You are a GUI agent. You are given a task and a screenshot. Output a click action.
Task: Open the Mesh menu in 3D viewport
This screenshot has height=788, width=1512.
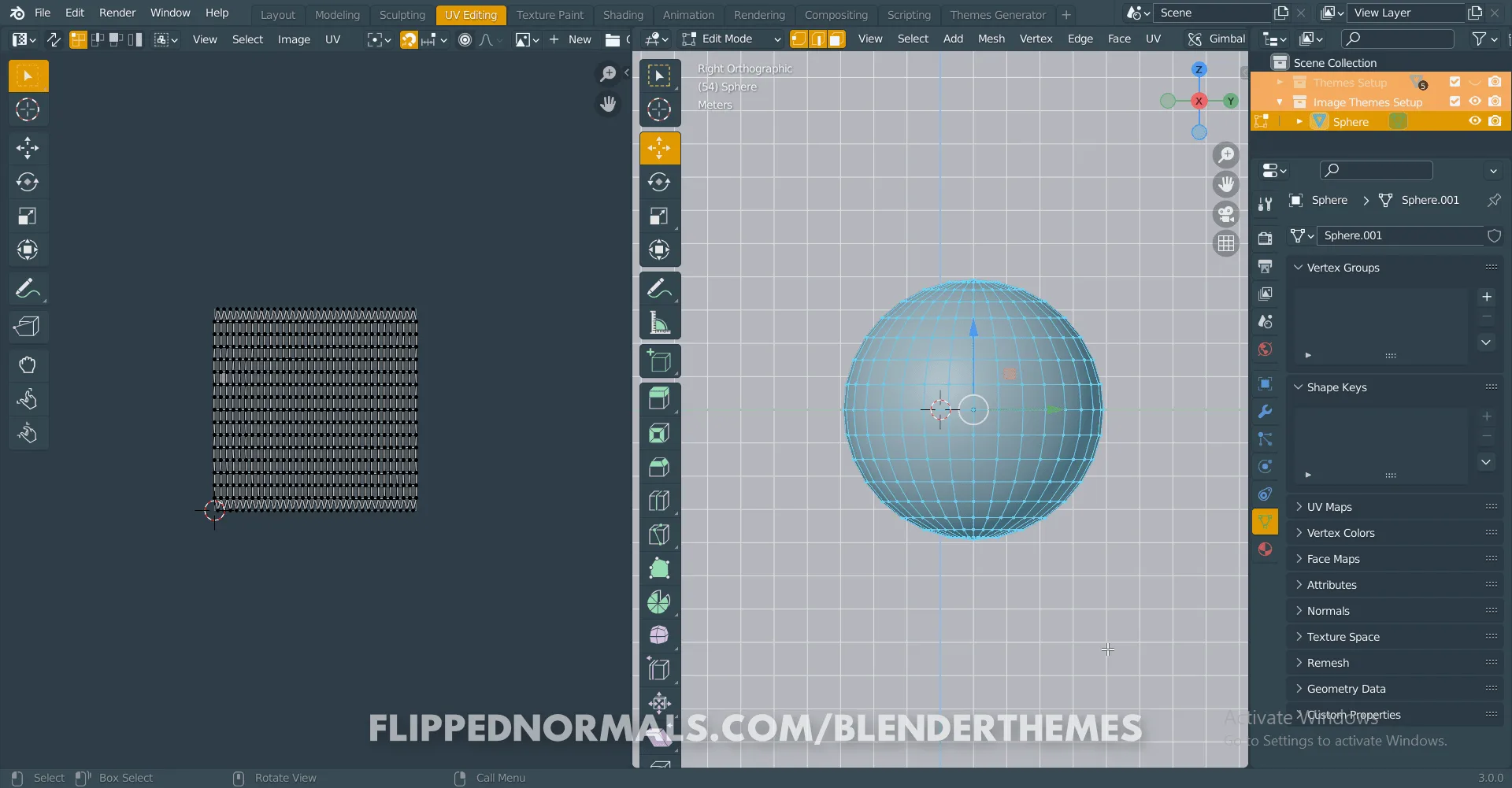click(x=991, y=39)
